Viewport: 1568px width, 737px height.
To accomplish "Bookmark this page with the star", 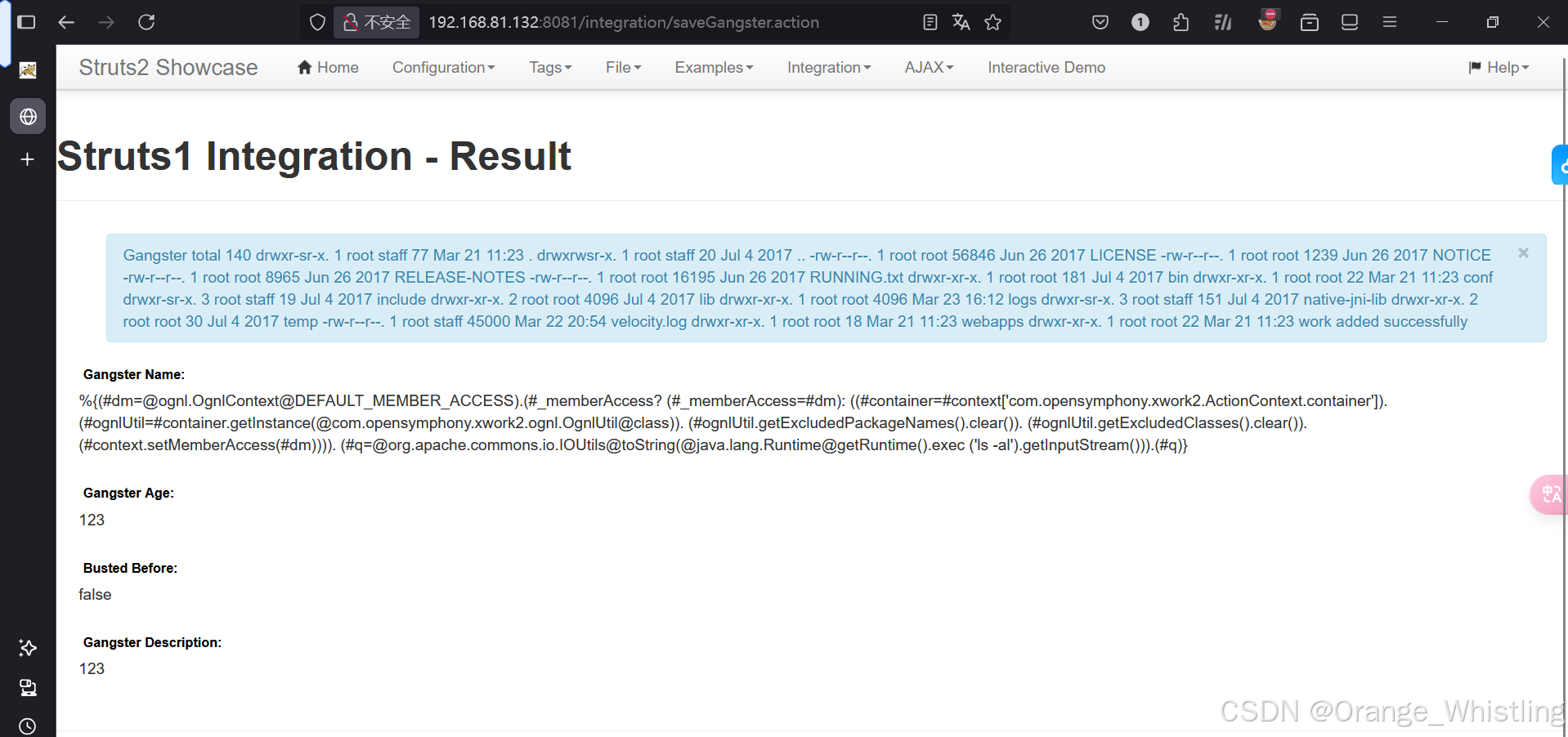I will [x=992, y=22].
